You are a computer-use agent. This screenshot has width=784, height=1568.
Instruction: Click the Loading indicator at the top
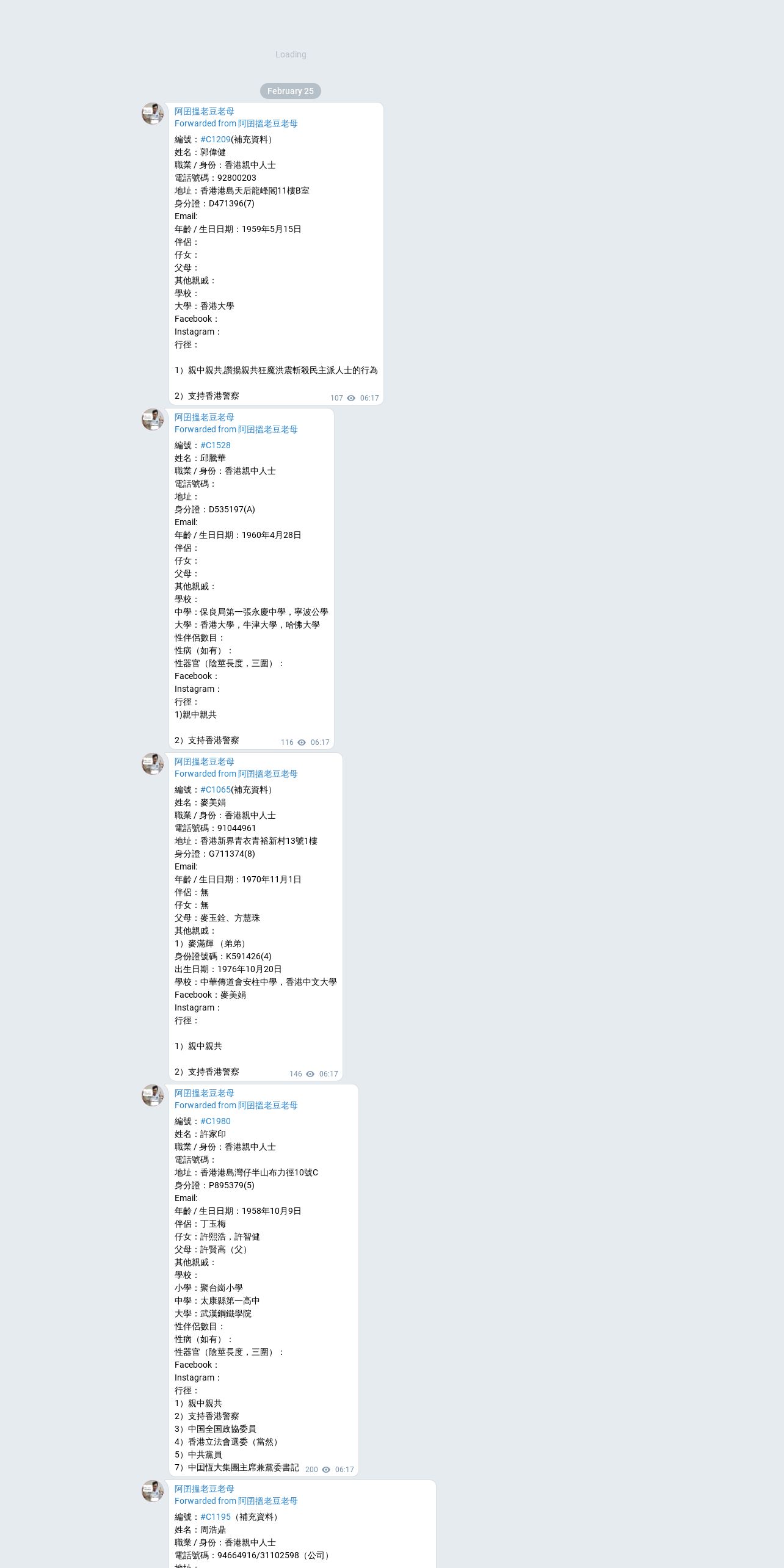[x=291, y=54]
